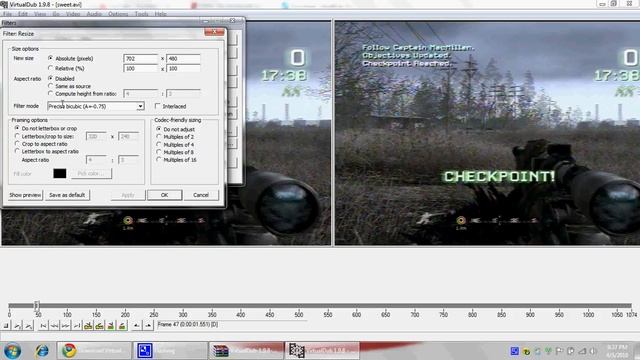Enable the Interlaced checkbox
This screenshot has height=360, width=640.
click(x=170, y=106)
